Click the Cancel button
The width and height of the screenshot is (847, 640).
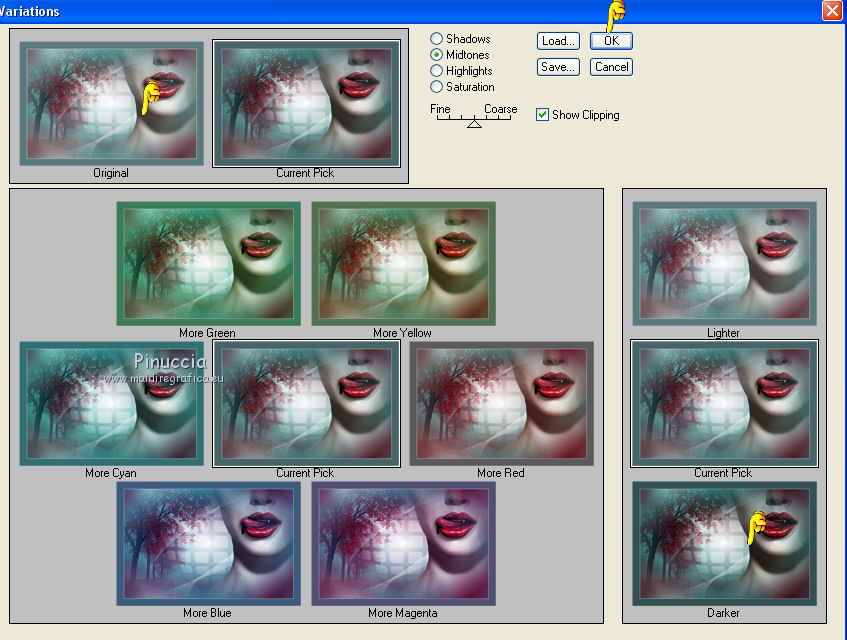pos(611,67)
